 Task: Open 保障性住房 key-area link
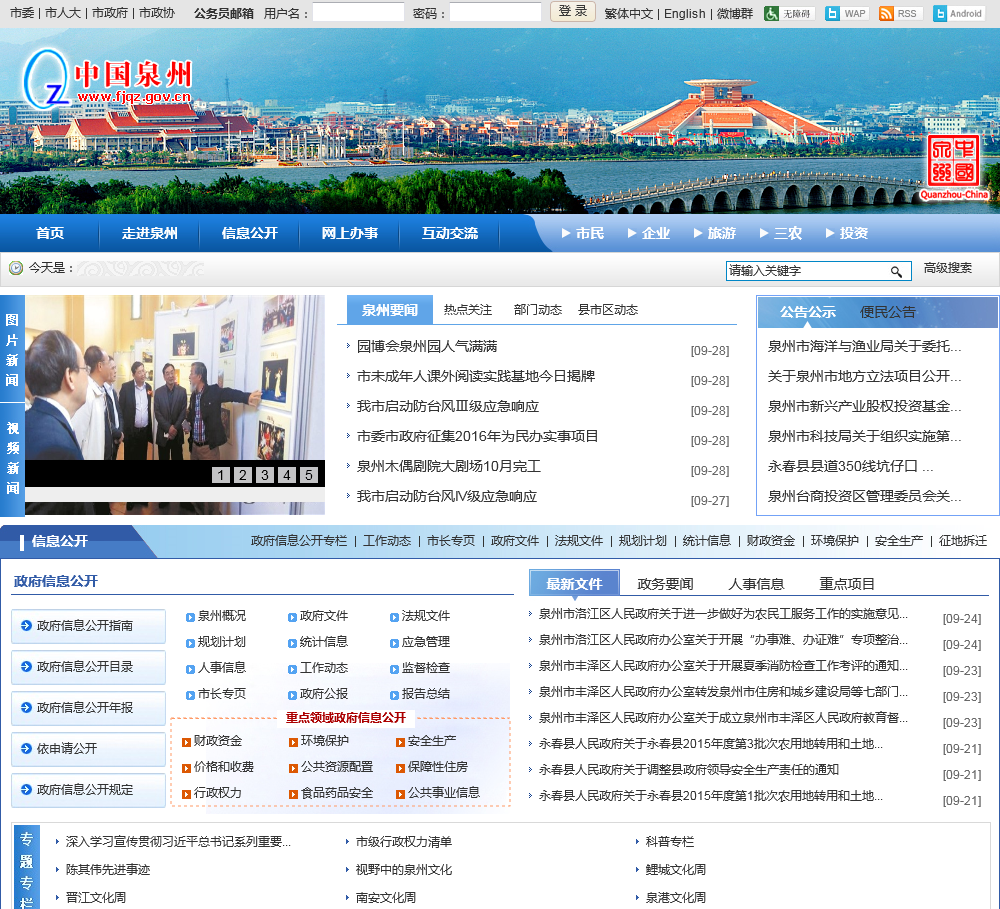438,767
